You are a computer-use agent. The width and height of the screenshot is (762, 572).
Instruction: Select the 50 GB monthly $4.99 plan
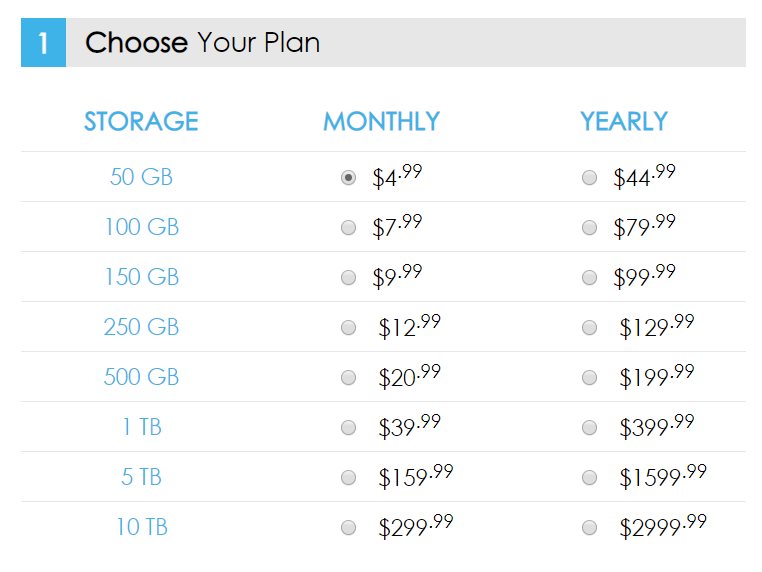point(348,177)
